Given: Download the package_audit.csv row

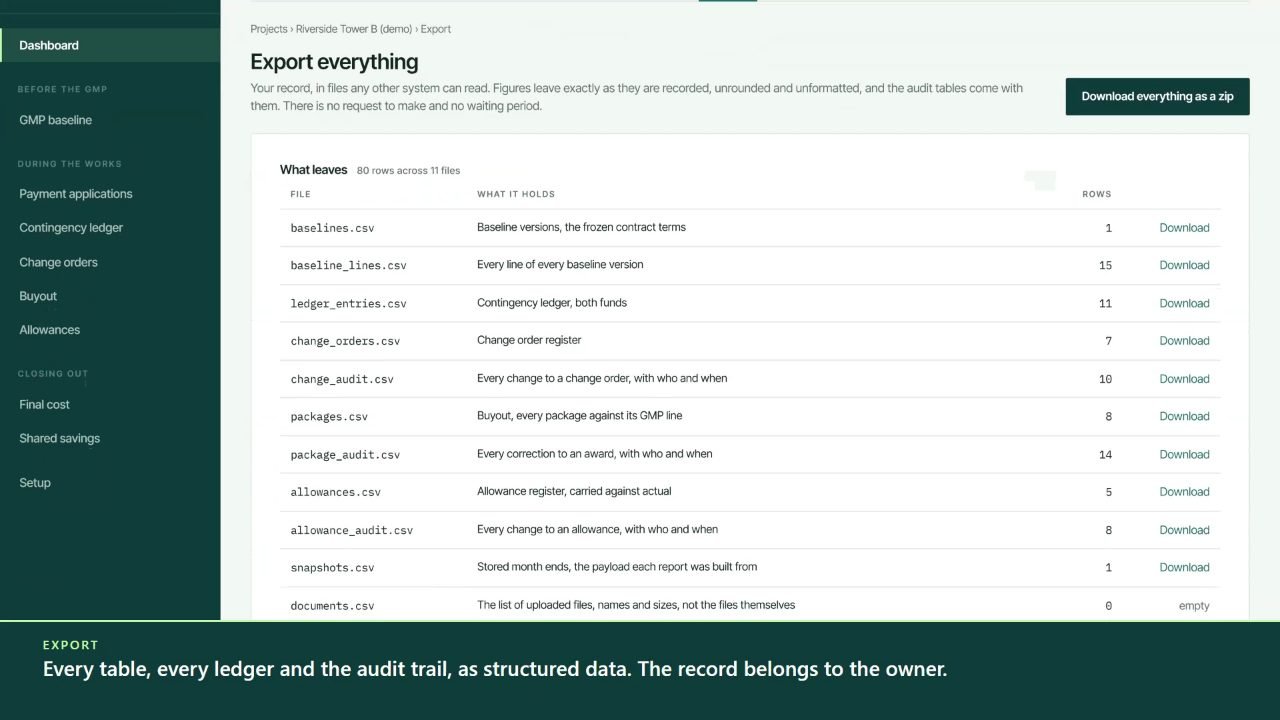Looking at the screenshot, I should click(x=1184, y=454).
